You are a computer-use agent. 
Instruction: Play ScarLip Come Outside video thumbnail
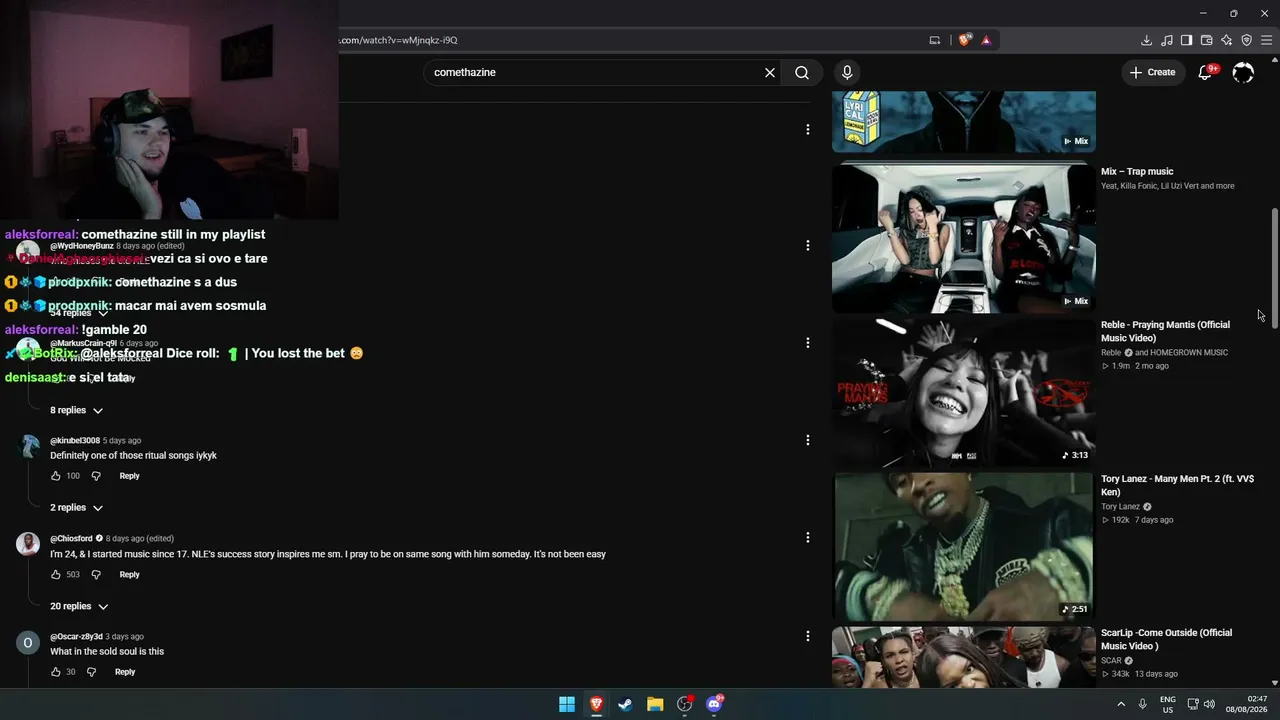pyautogui.click(x=964, y=657)
